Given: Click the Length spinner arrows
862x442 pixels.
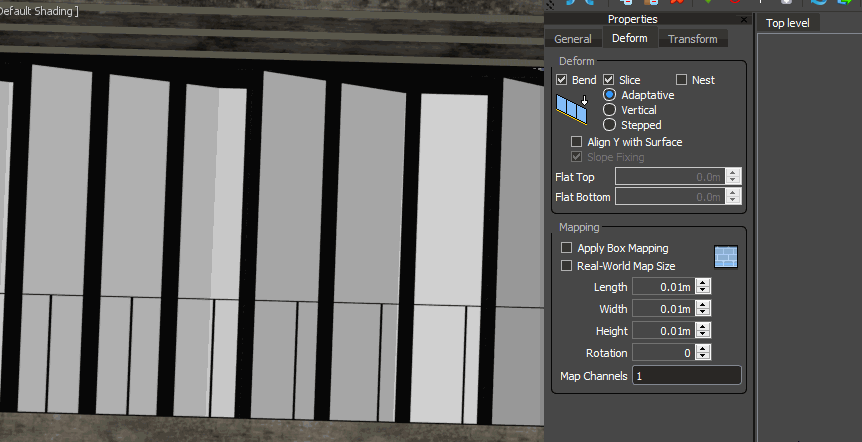Looking at the screenshot, I should pyautogui.click(x=703, y=287).
